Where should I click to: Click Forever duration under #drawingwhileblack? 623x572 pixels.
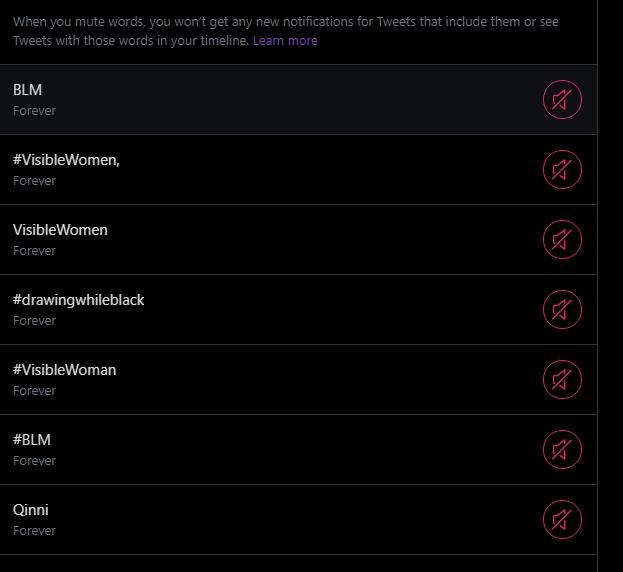click(34, 321)
